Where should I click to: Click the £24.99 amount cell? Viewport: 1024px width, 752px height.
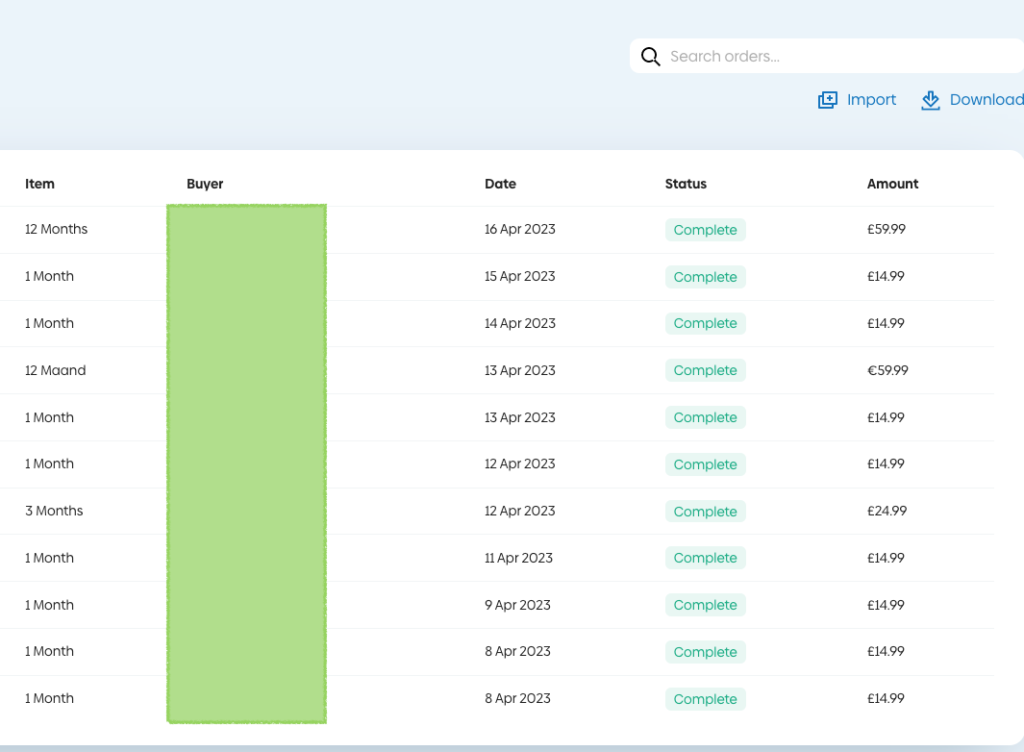(886, 511)
